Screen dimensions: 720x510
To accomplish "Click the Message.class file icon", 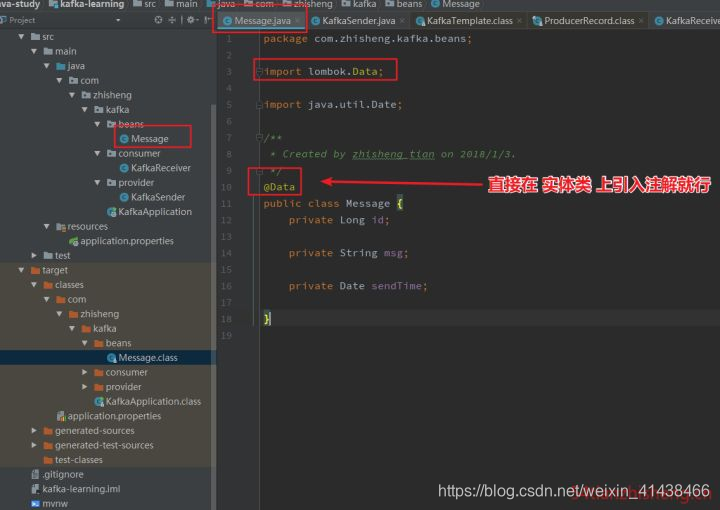I will click(111, 358).
